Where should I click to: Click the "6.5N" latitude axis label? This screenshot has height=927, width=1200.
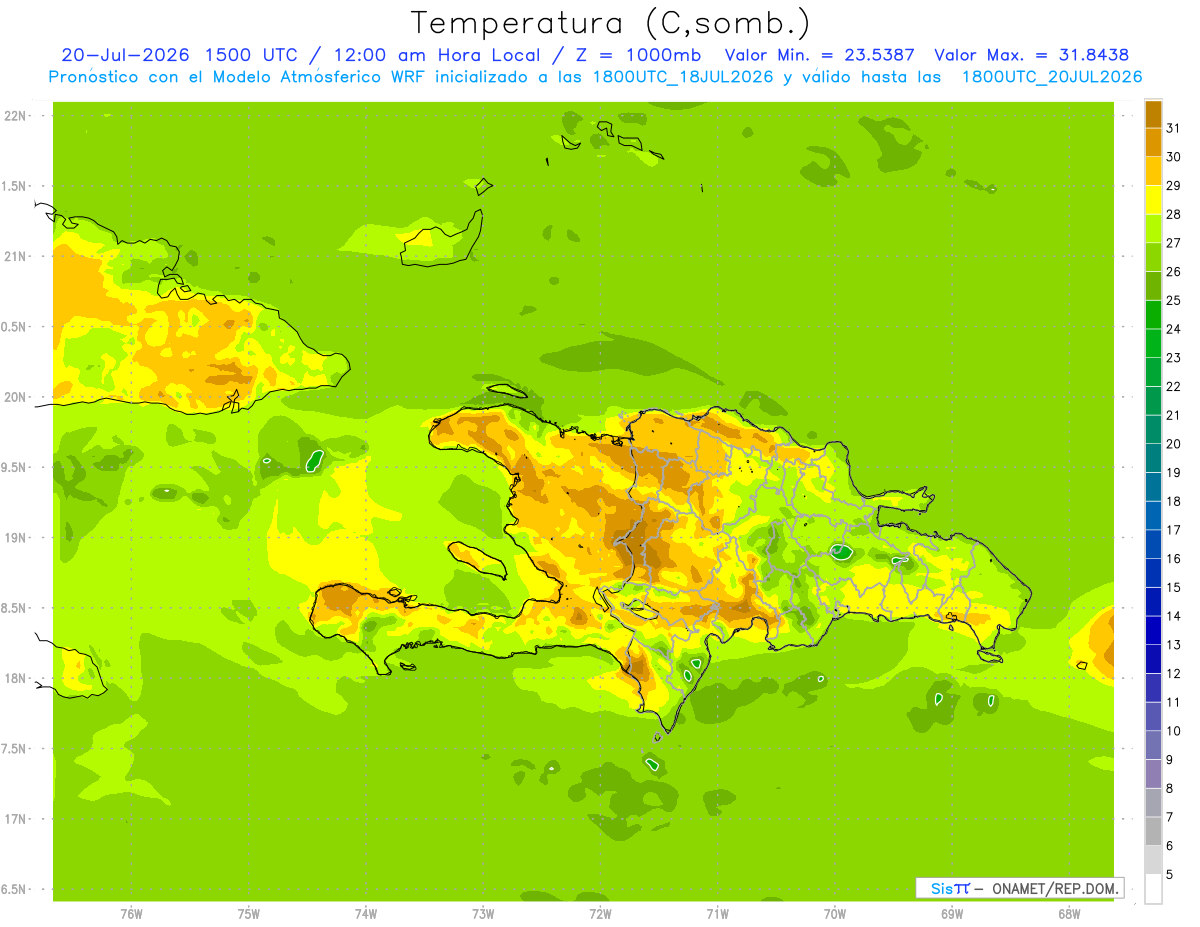tap(15, 889)
